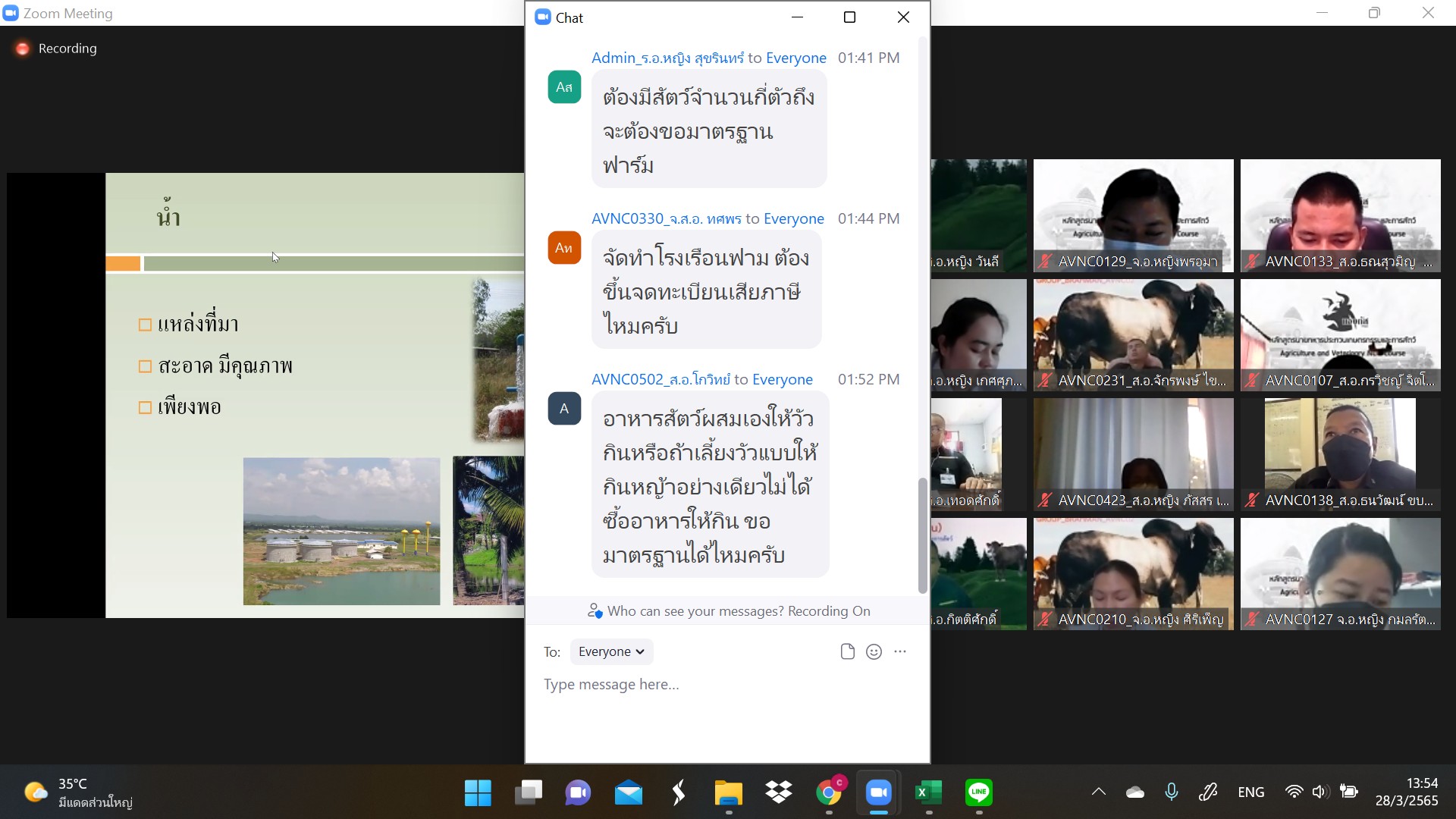Switch to Zoom on the taskbar

click(879, 793)
